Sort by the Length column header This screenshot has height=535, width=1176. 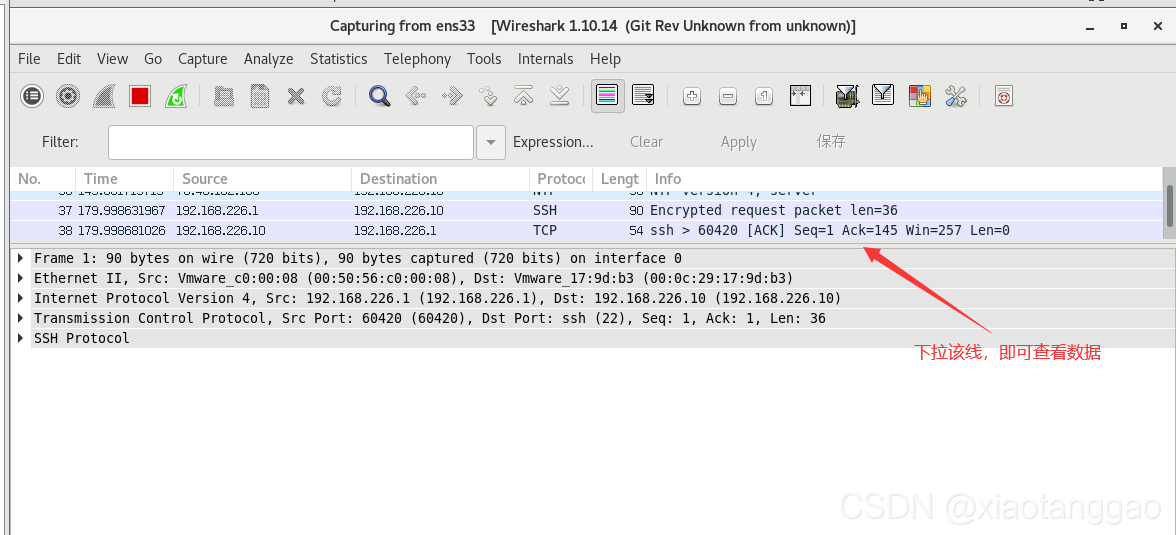point(620,179)
